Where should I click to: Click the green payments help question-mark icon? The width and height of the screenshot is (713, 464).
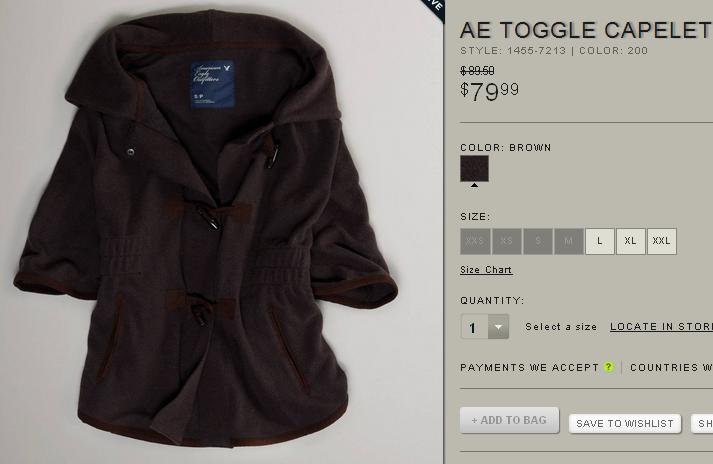pyautogui.click(x=608, y=367)
